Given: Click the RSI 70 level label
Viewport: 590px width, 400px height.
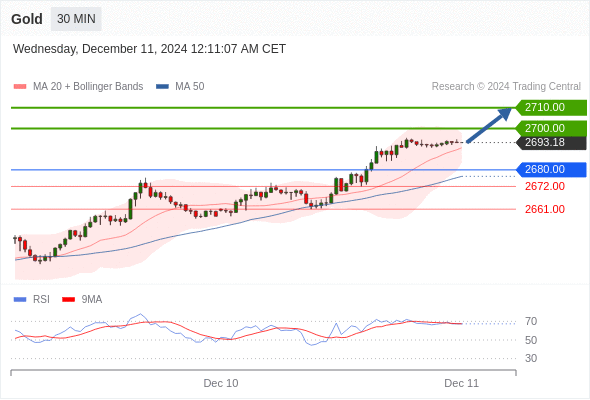Looking at the screenshot, I should point(531,321).
